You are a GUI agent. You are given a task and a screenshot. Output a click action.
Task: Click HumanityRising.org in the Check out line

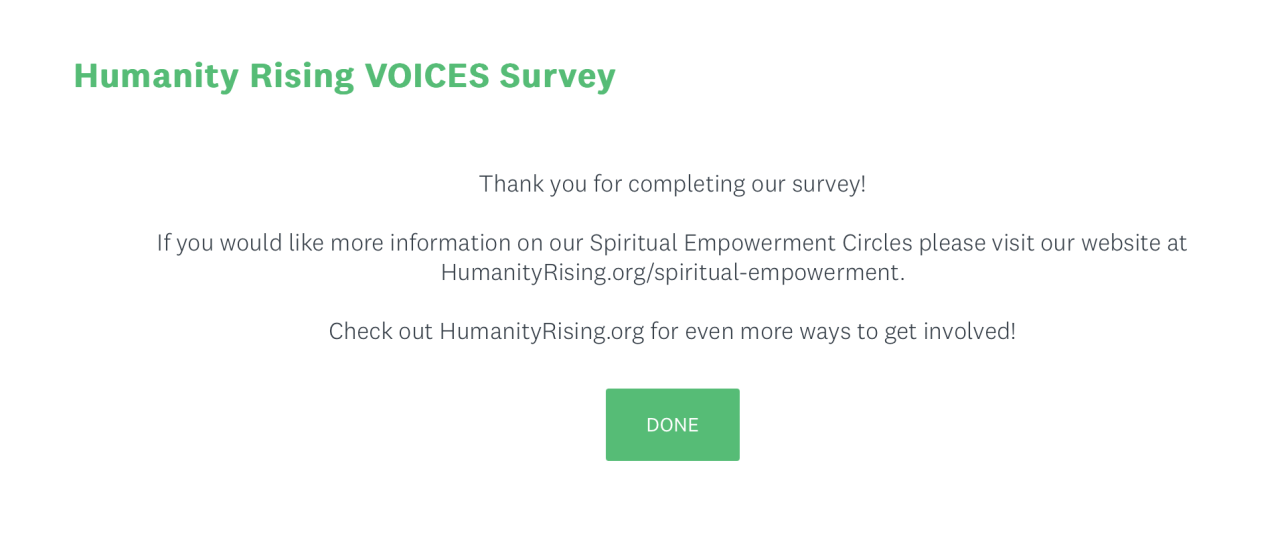541,331
